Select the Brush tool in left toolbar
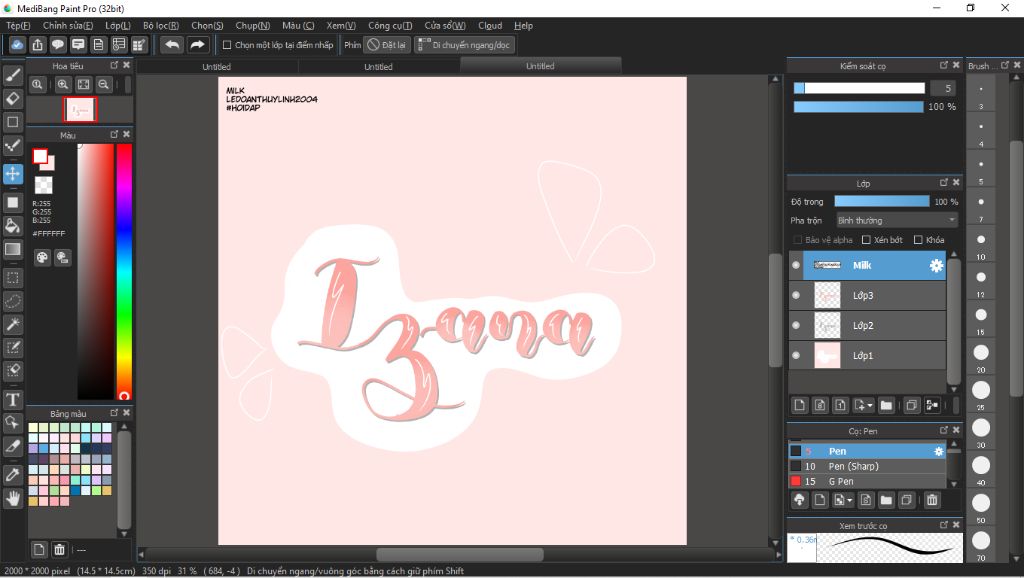 click(x=12, y=75)
